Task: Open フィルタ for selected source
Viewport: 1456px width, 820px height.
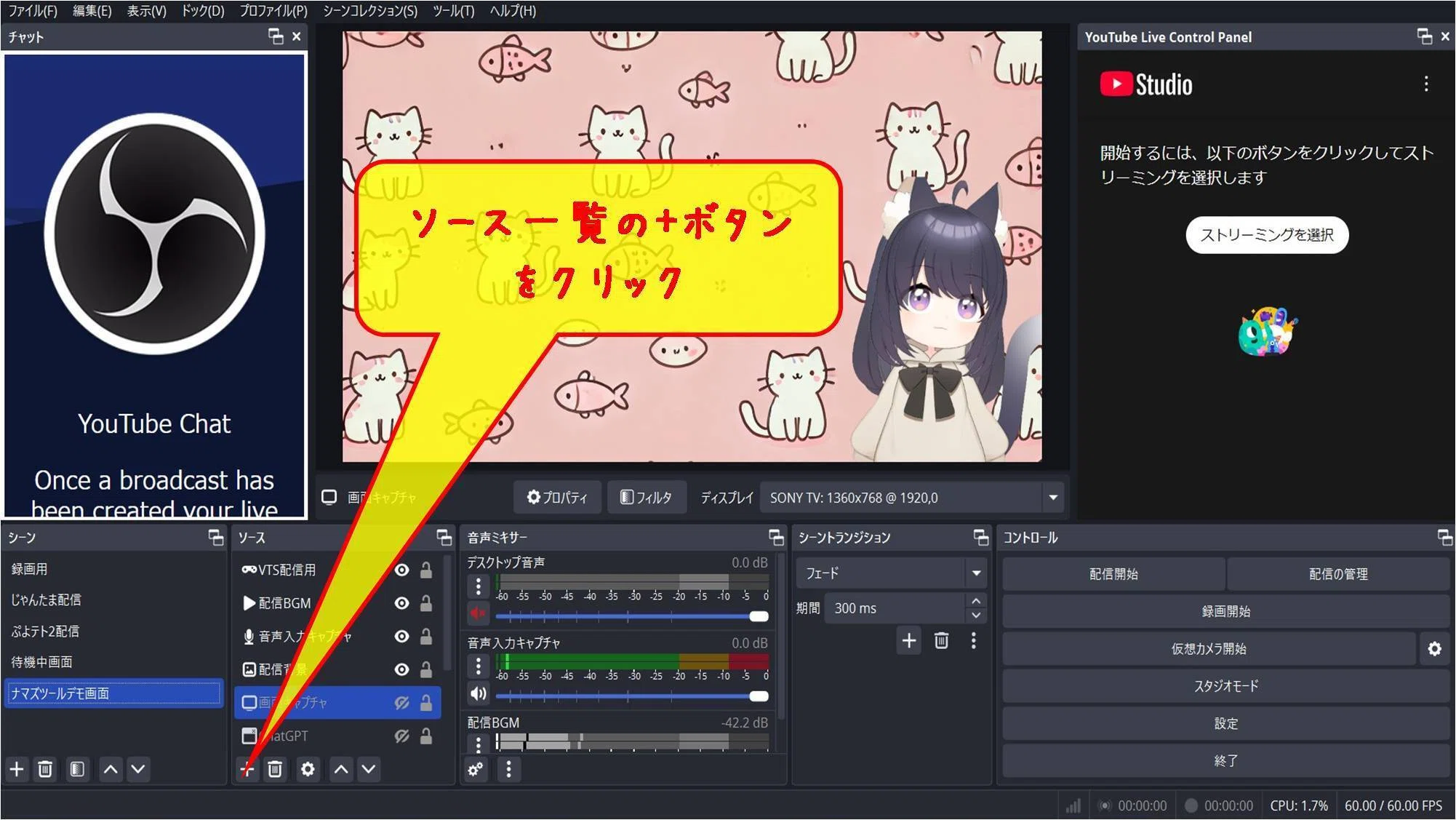Action: (646, 497)
